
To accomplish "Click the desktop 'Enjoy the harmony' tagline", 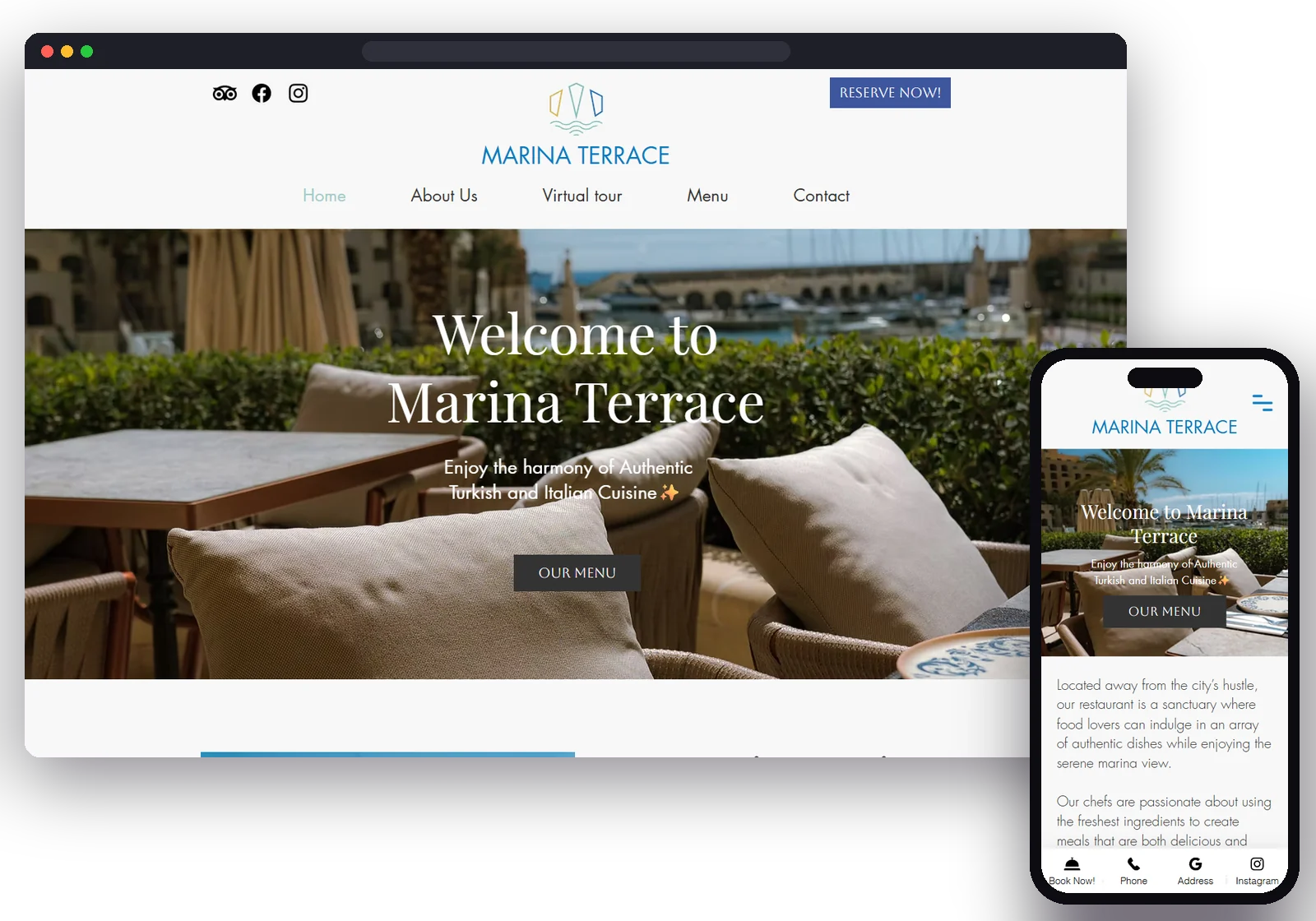I will [x=568, y=480].
